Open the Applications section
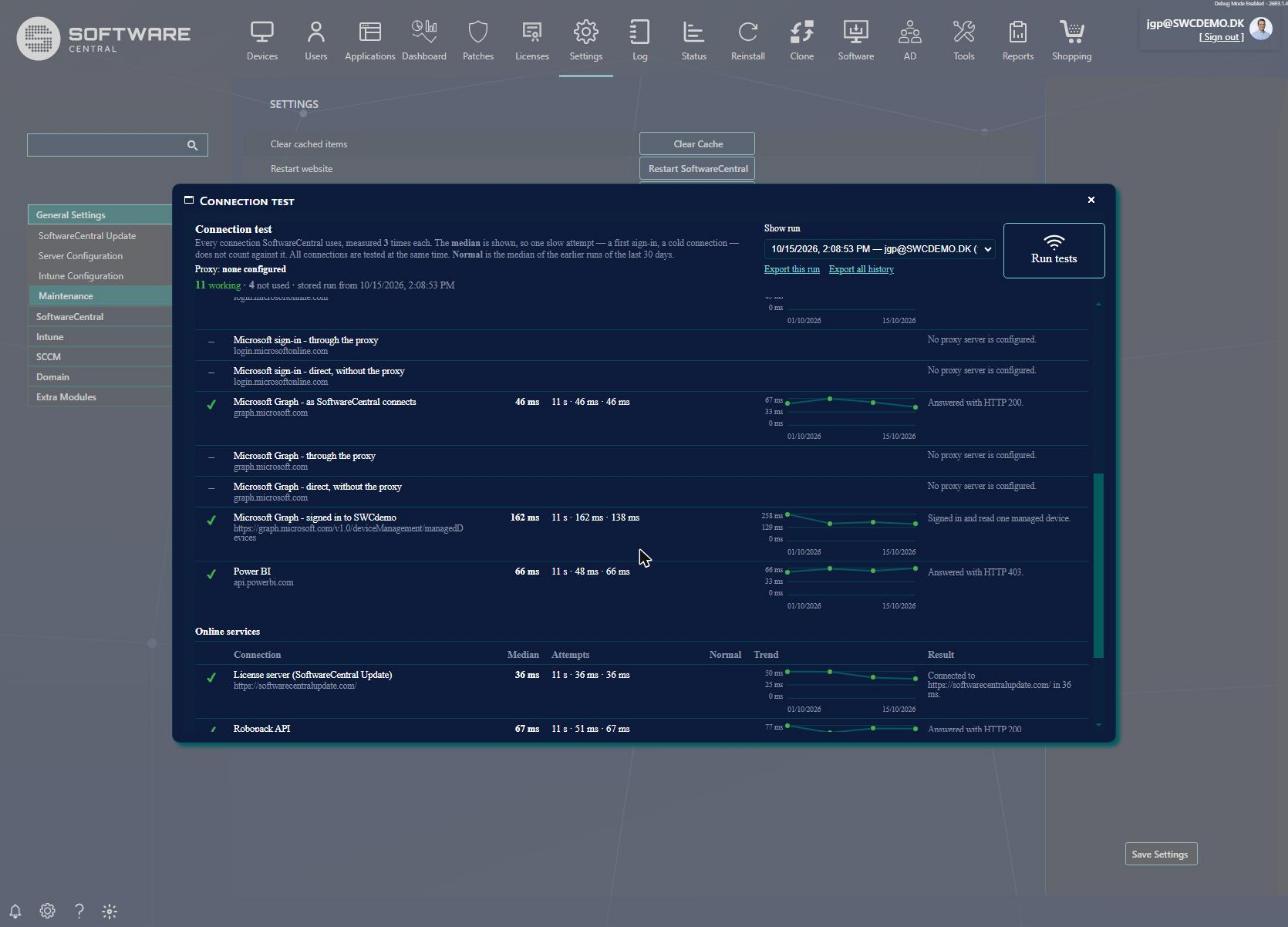 pyautogui.click(x=370, y=41)
